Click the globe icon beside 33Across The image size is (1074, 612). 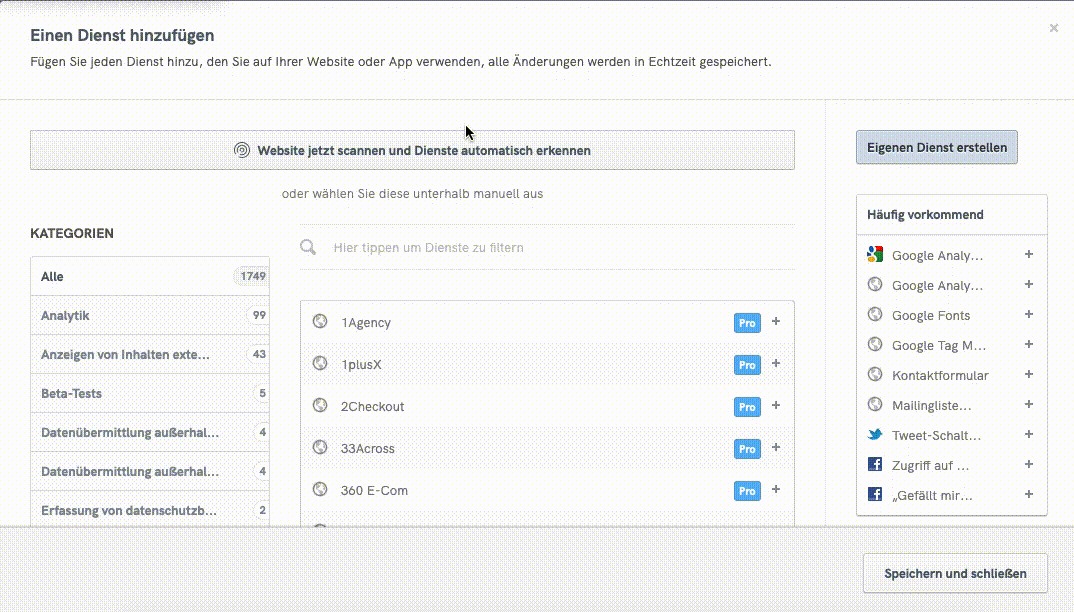click(320, 448)
